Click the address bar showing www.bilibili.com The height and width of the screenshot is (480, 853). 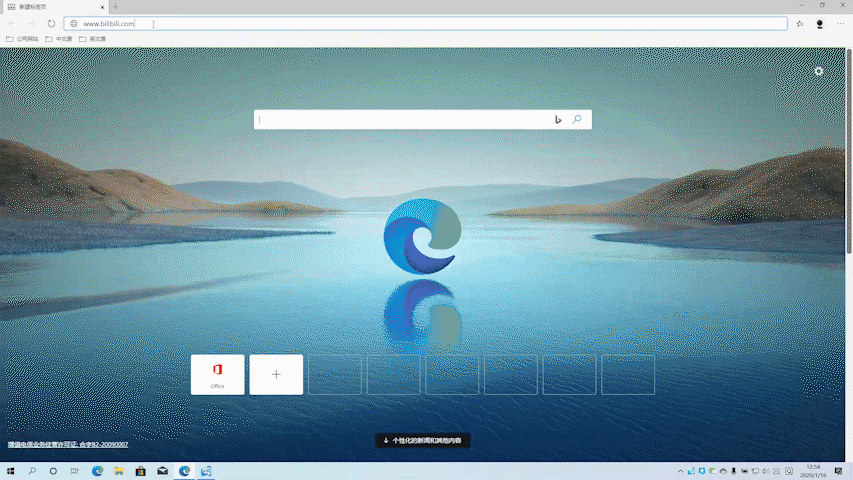(x=425, y=23)
